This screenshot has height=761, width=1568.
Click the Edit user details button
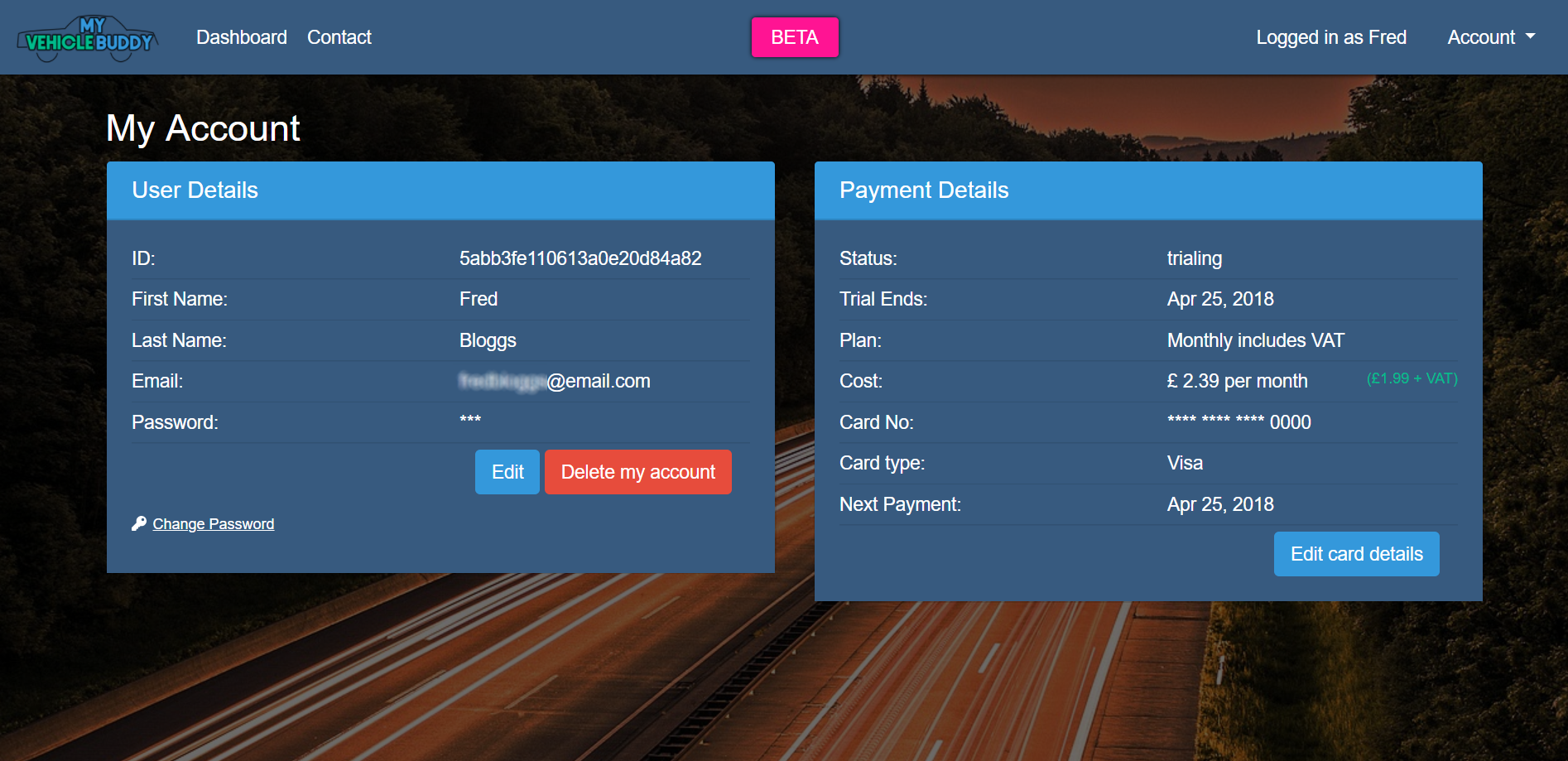pos(507,472)
